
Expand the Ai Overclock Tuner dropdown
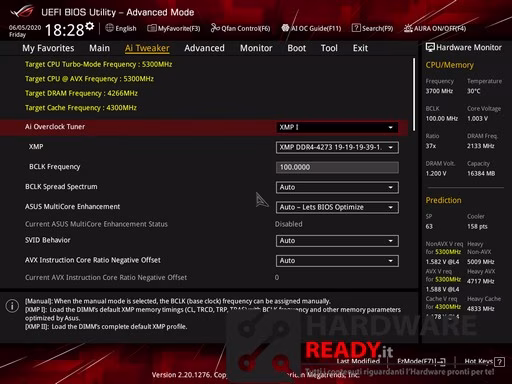[x=337, y=127]
